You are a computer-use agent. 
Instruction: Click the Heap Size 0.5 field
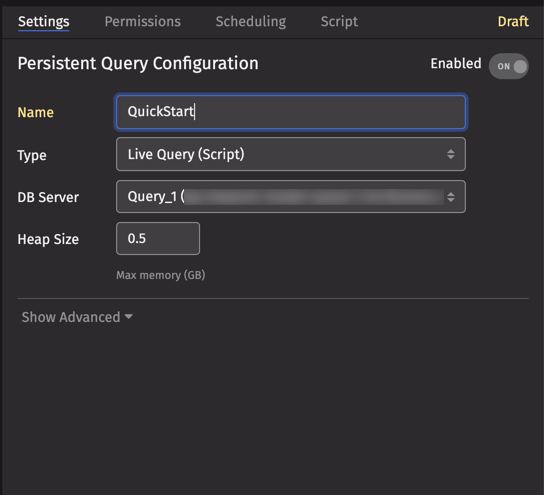tap(158, 239)
